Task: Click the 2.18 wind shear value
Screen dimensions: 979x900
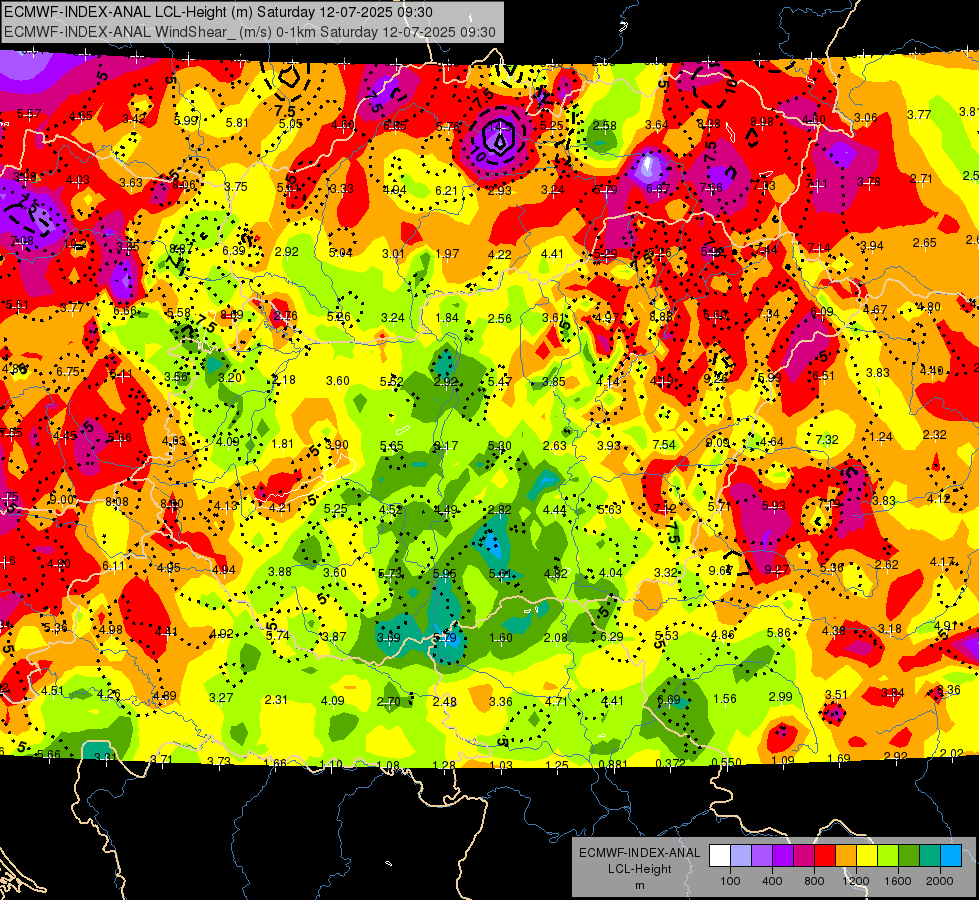Action: (x=284, y=380)
